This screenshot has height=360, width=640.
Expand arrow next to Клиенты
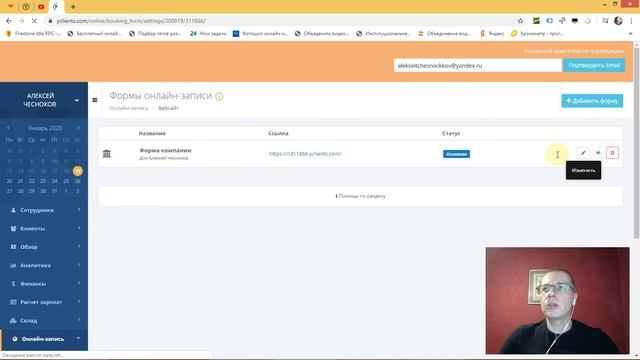(79, 228)
